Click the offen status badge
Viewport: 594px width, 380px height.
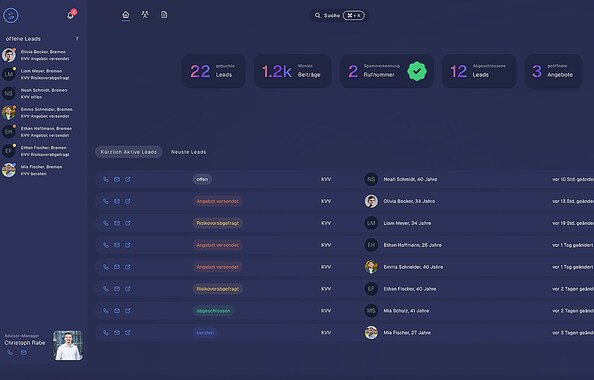pos(202,179)
